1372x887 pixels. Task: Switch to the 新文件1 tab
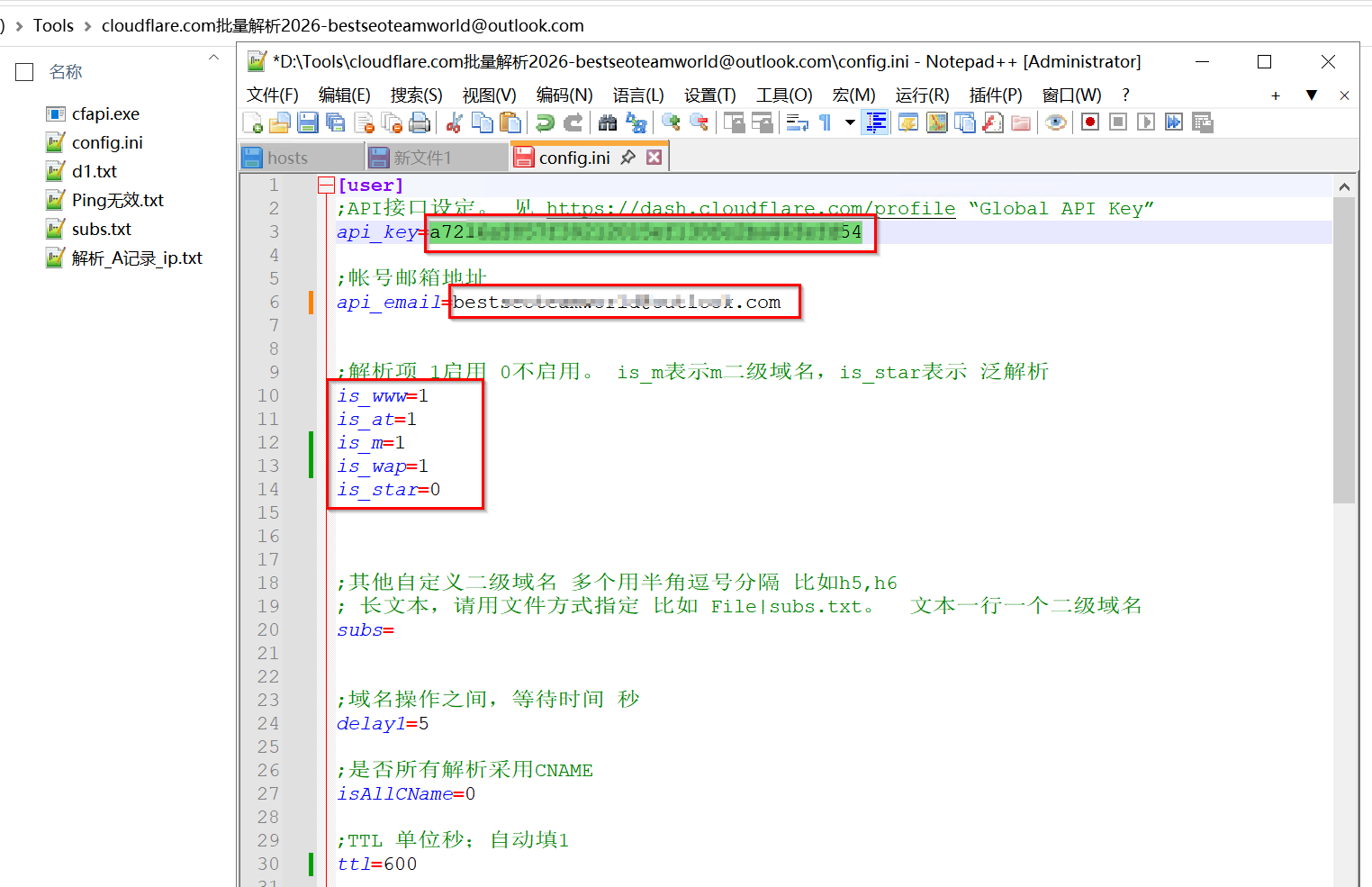coord(437,158)
